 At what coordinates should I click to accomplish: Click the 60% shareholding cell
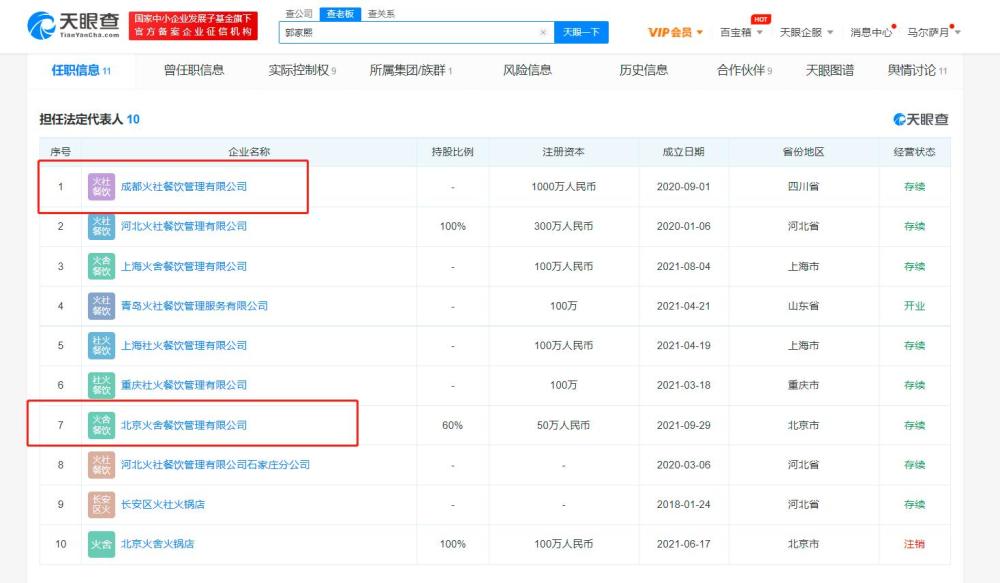[452, 425]
